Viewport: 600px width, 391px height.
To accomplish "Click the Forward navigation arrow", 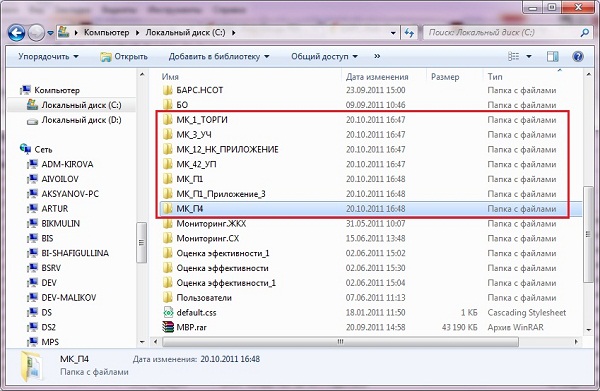I will click(x=37, y=33).
